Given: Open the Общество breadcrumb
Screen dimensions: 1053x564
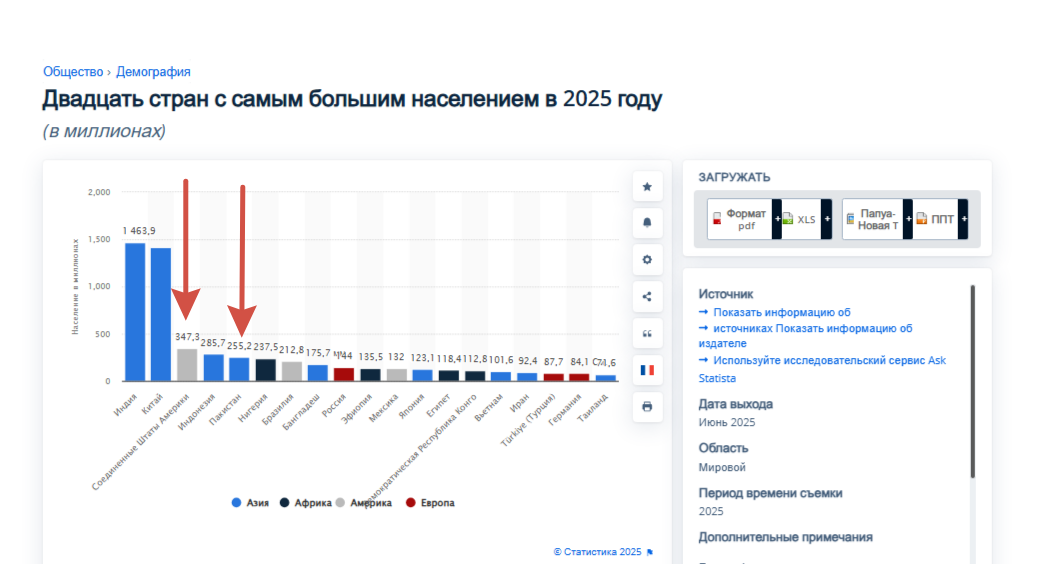Looking at the screenshot, I should [x=73, y=72].
